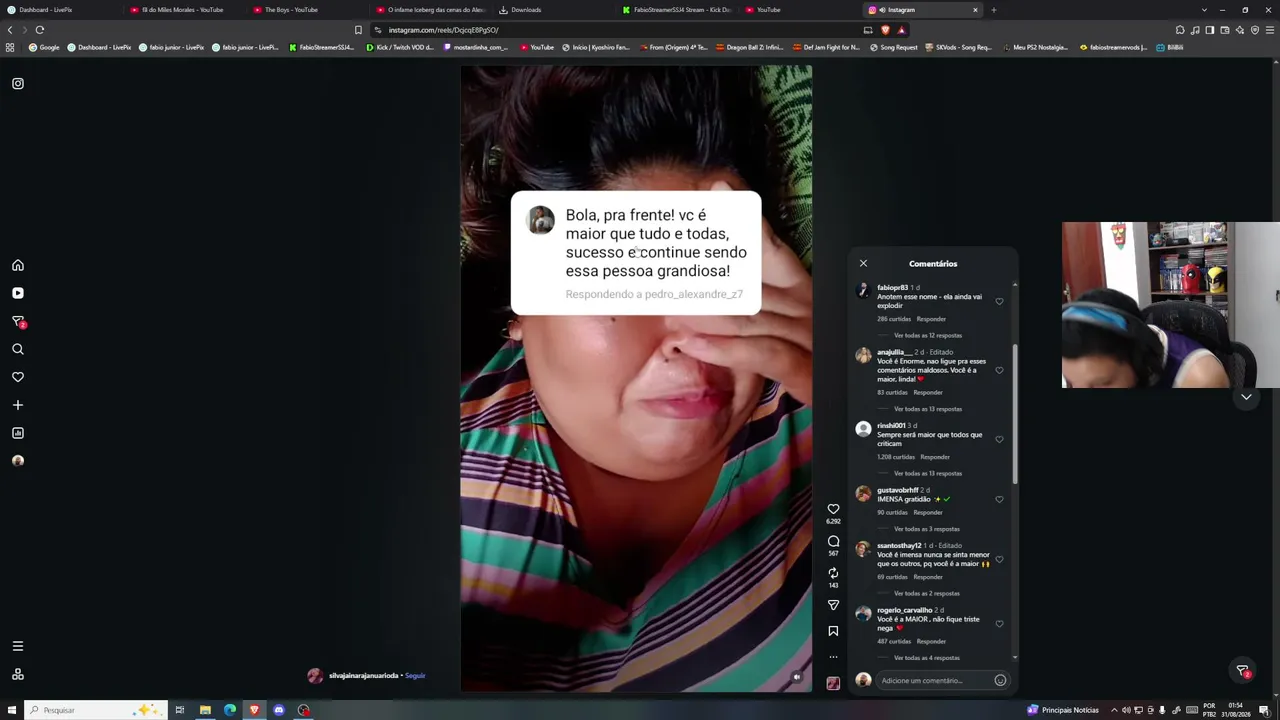Viewport: 1280px width, 720px height.
Task: Reply to gustavobrhff's comment
Action: pyautogui.click(x=928, y=513)
